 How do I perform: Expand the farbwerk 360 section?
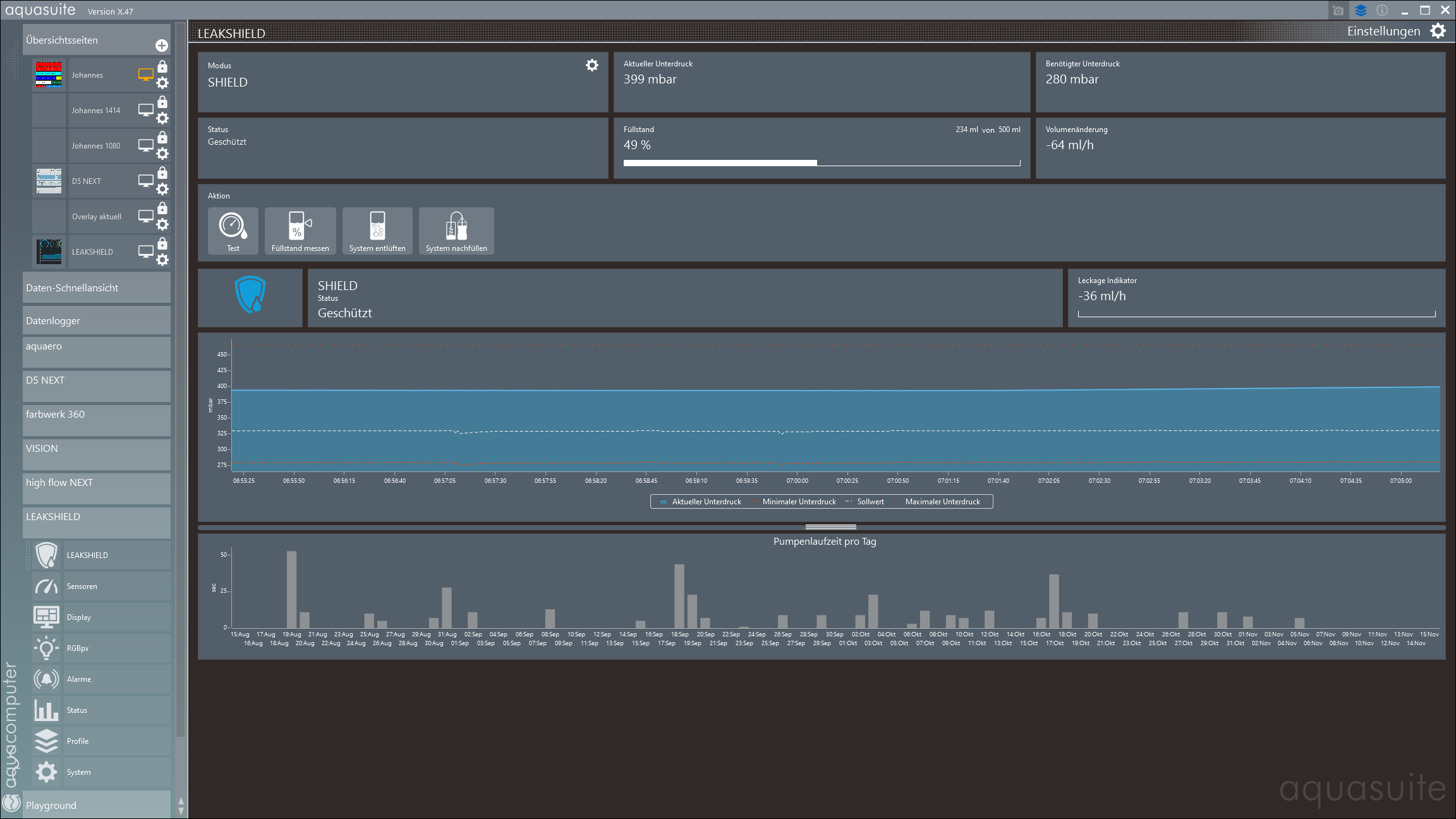point(97,420)
